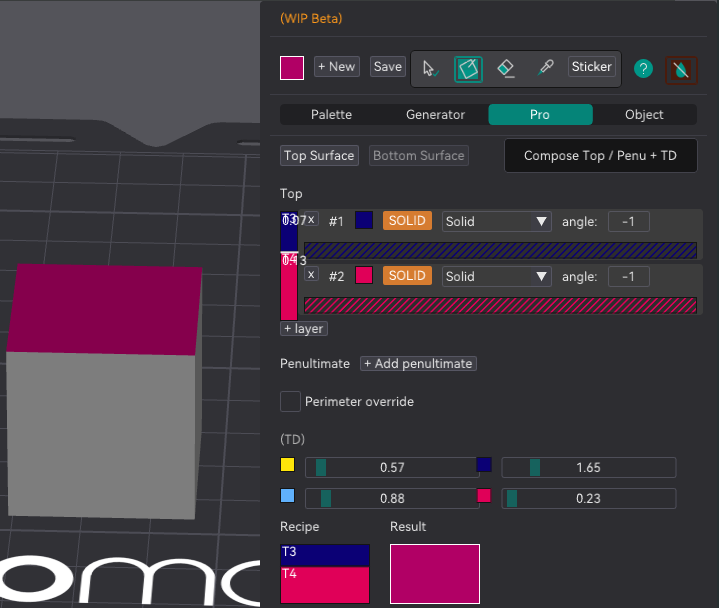Click the "(WIP Beta)" label
719x608 pixels.
click(x=311, y=19)
